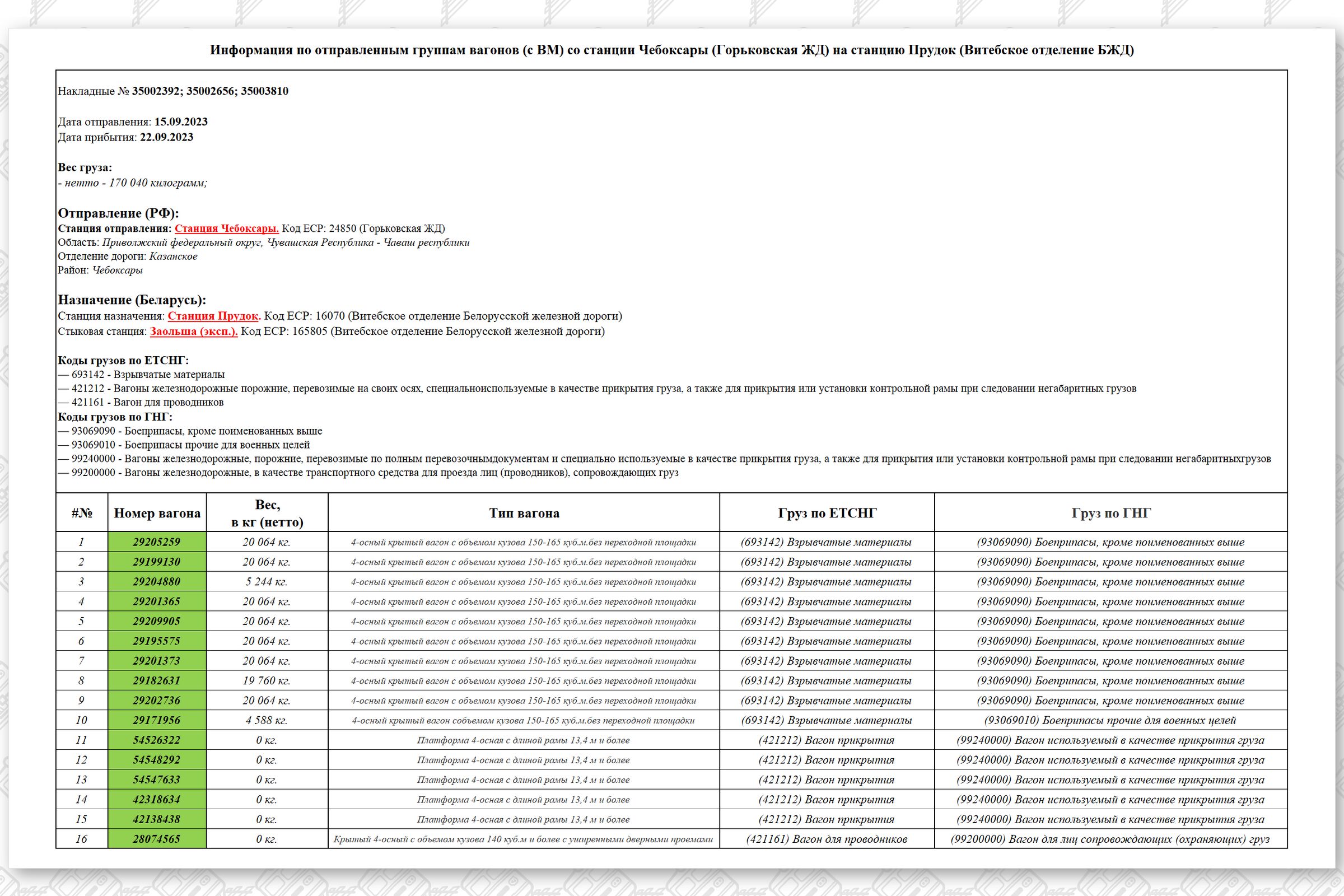Click waybill numbers Накладные № line
The height and width of the screenshot is (896, 1344).
tap(172, 91)
